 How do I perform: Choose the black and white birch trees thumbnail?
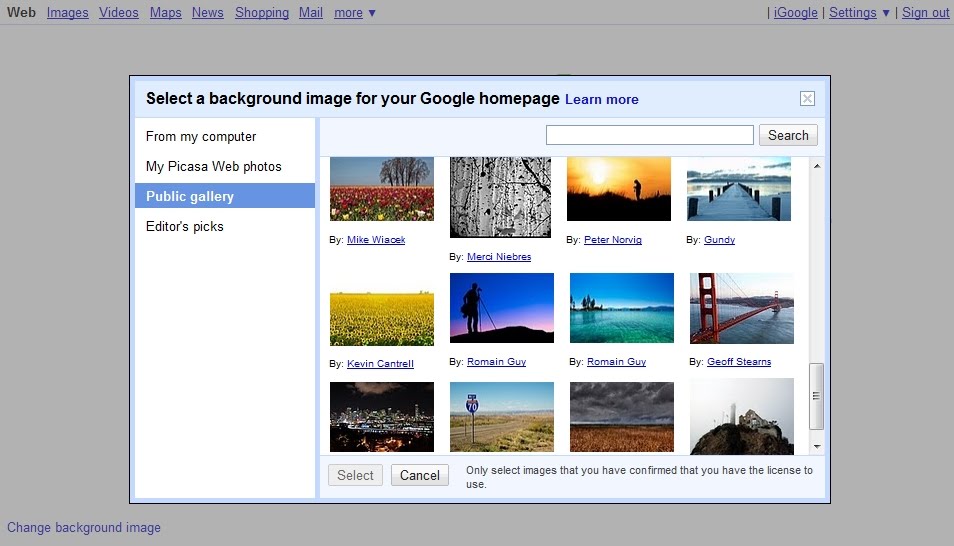click(x=500, y=197)
